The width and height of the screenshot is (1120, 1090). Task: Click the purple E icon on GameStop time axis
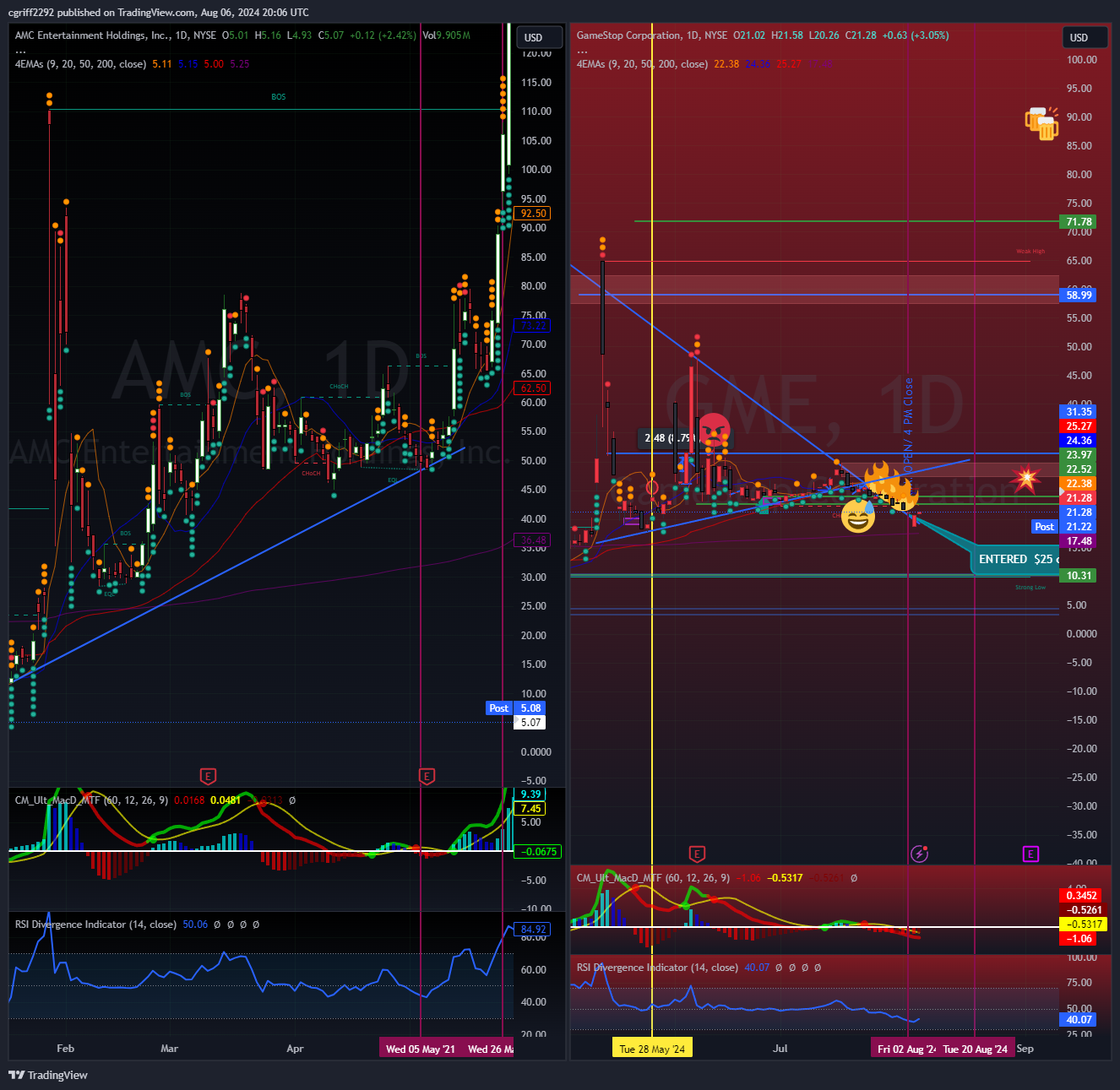point(1030,854)
